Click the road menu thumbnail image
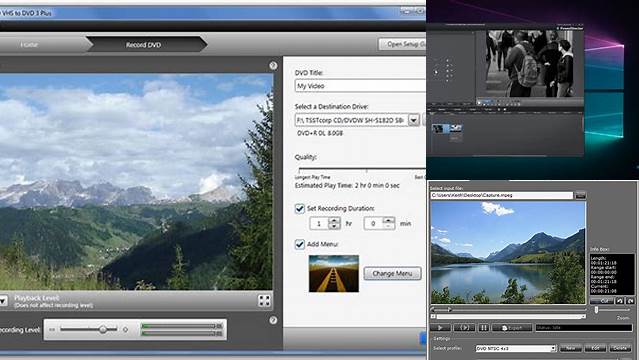 coord(334,274)
